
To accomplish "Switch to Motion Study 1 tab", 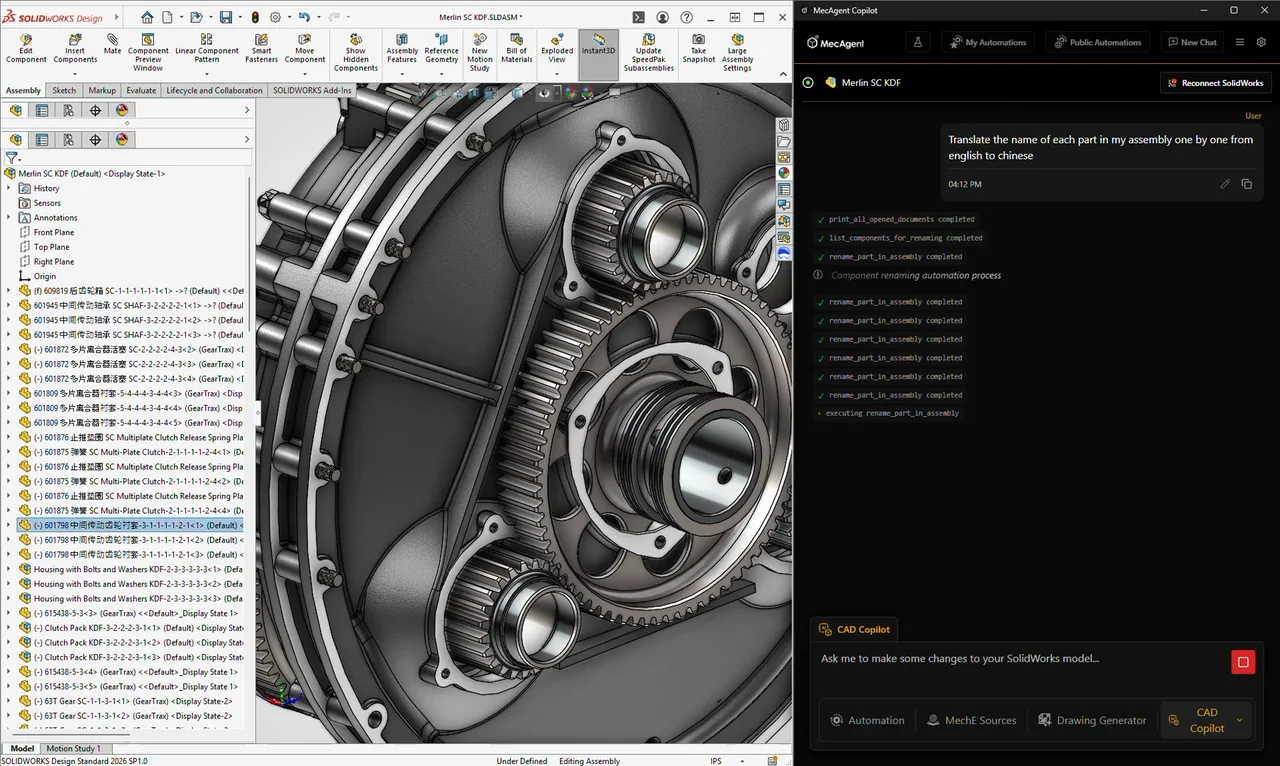I will 74,748.
